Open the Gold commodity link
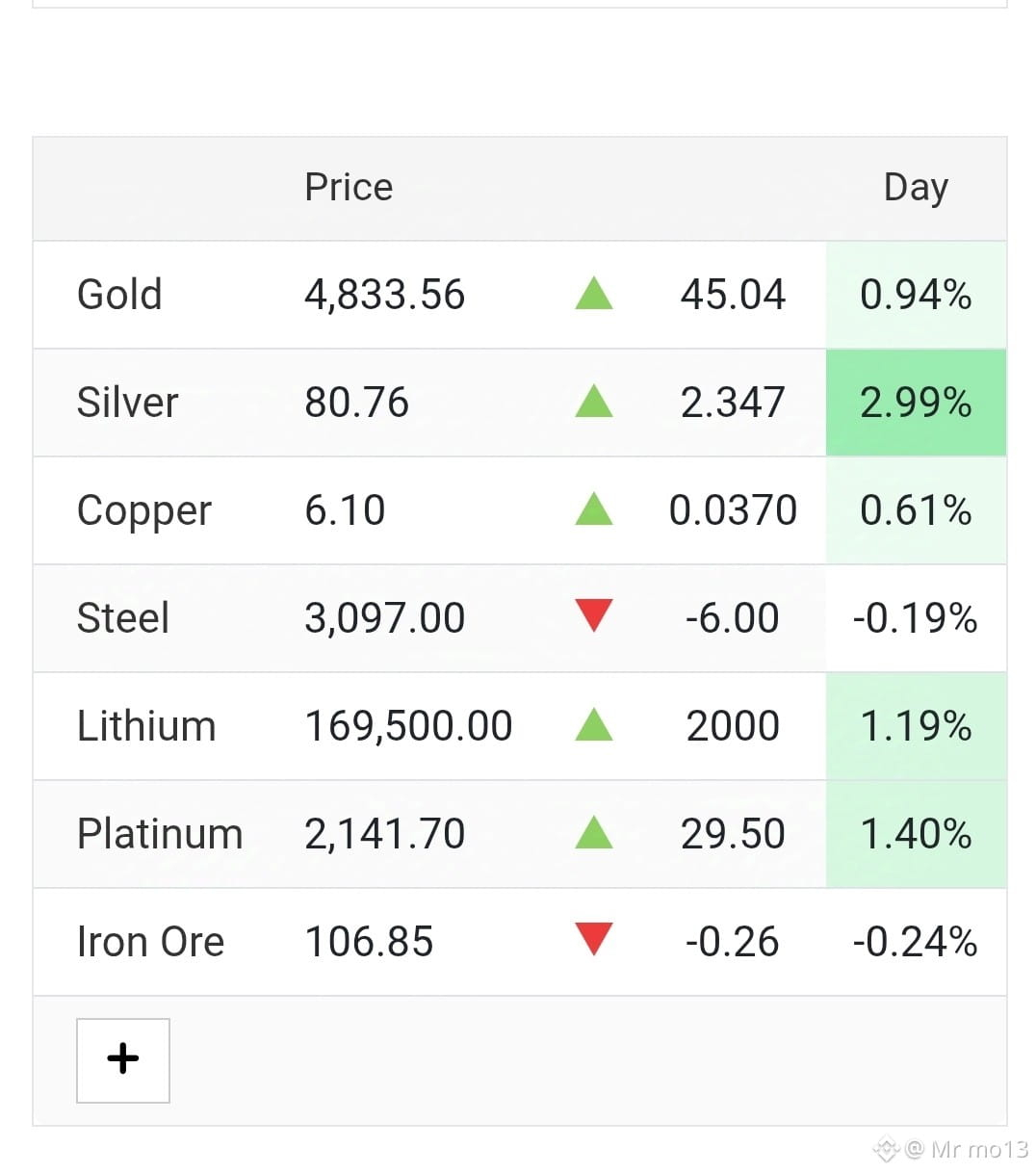 (x=119, y=295)
